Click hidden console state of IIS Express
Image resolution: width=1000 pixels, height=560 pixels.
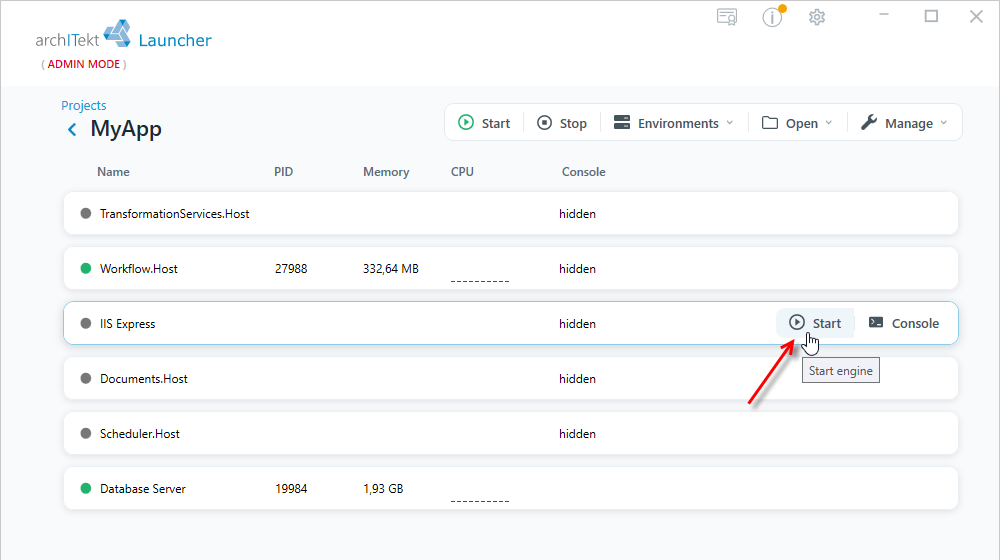(x=577, y=323)
